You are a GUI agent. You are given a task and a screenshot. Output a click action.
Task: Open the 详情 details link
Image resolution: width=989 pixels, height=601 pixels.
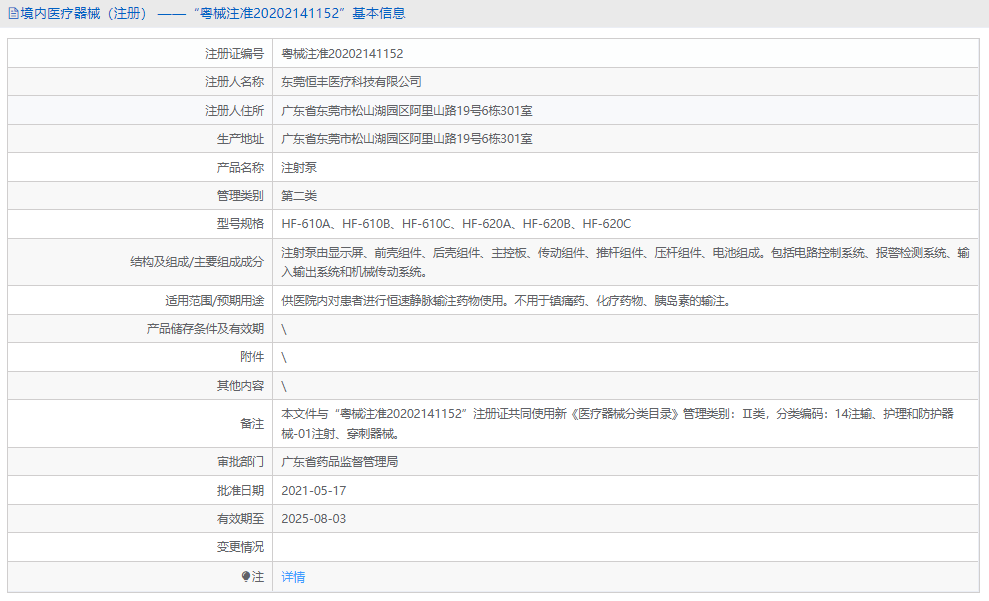(290, 577)
